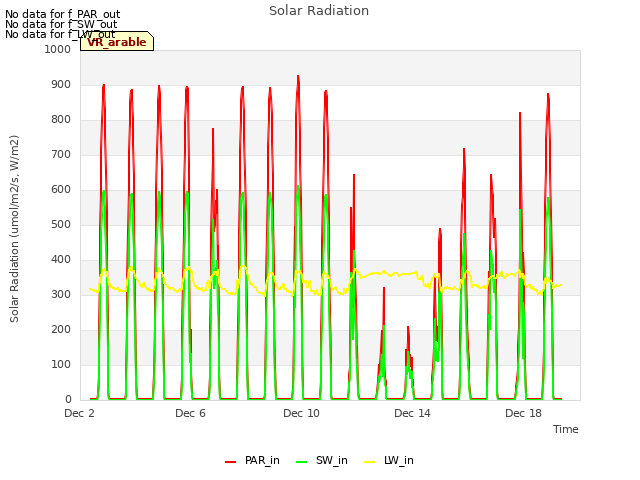Click the Solar Radiation chart title
Viewport: 640px width, 480px height.
click(x=319, y=11)
